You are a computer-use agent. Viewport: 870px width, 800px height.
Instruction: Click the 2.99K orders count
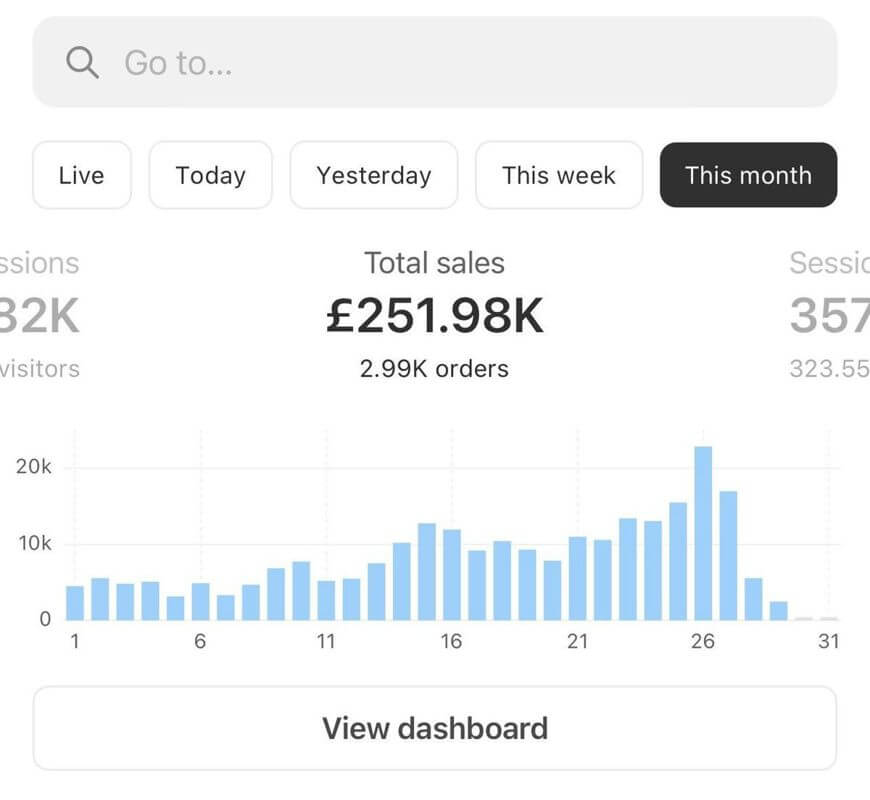434,368
